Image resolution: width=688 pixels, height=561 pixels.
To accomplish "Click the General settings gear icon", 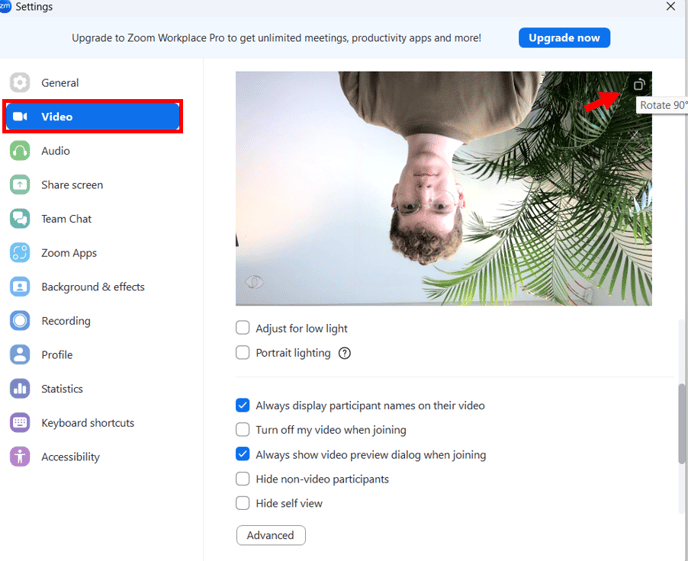I will pos(20,83).
